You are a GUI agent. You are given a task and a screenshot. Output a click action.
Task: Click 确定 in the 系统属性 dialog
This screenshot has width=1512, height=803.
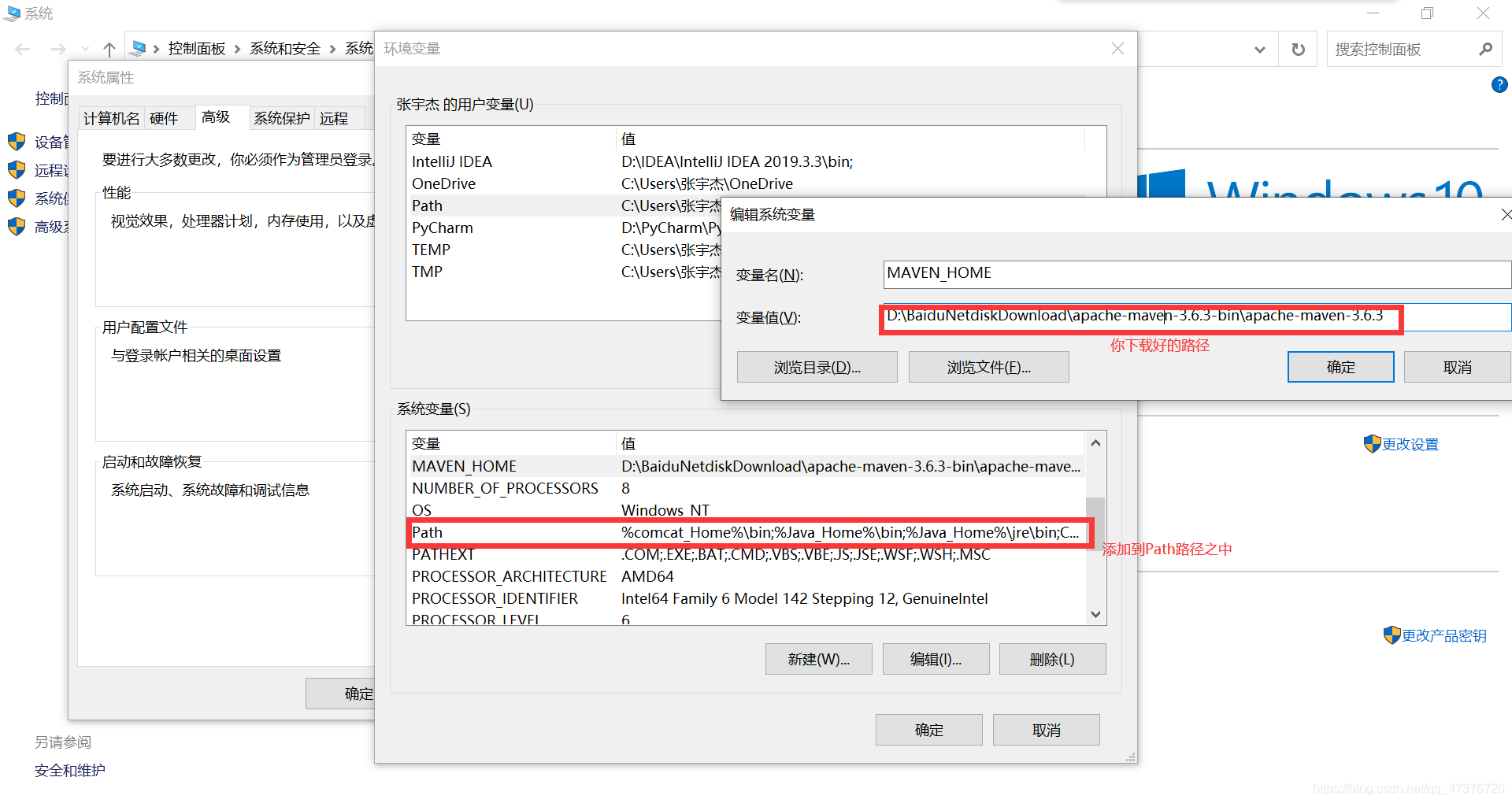[340, 694]
